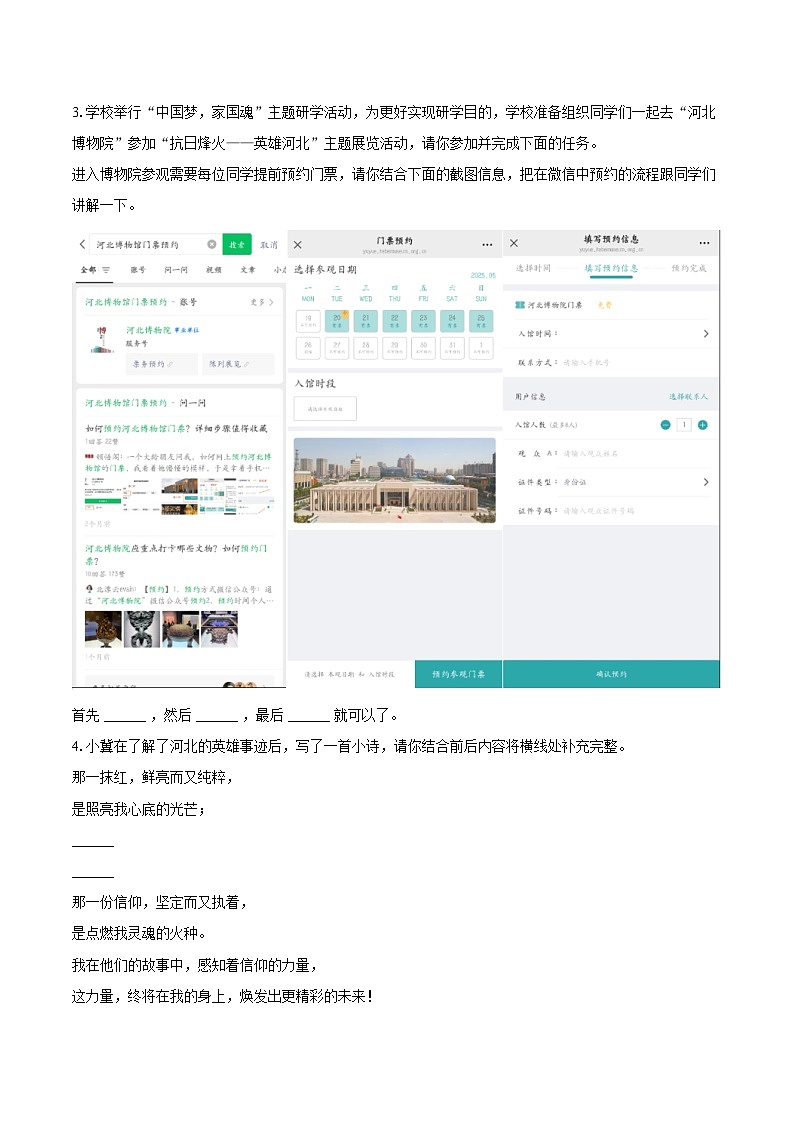Select the 选择时间 step
Viewport: 794px width, 1123px height.
[533, 268]
